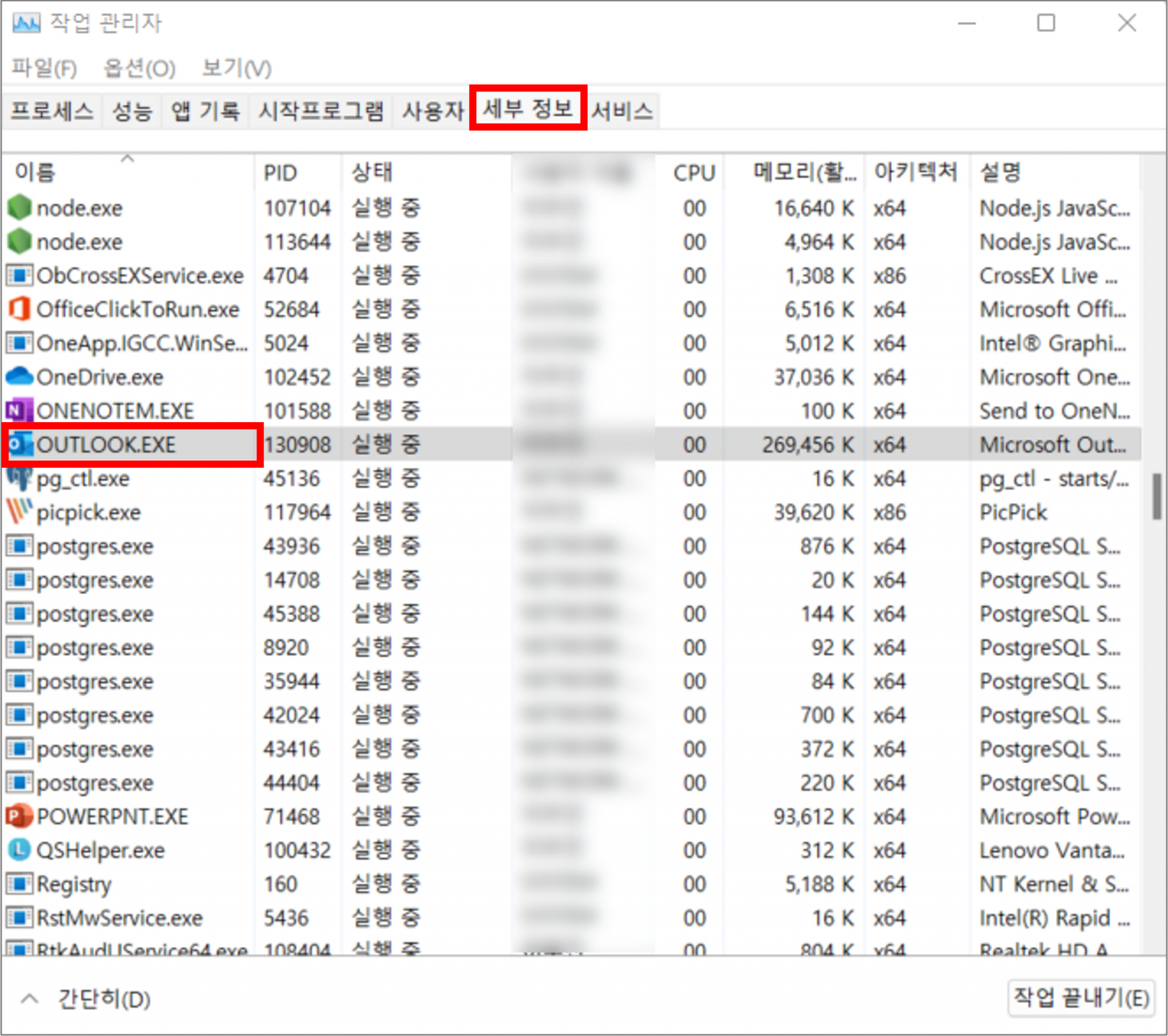Open the 파일(F) menu

coord(44,68)
